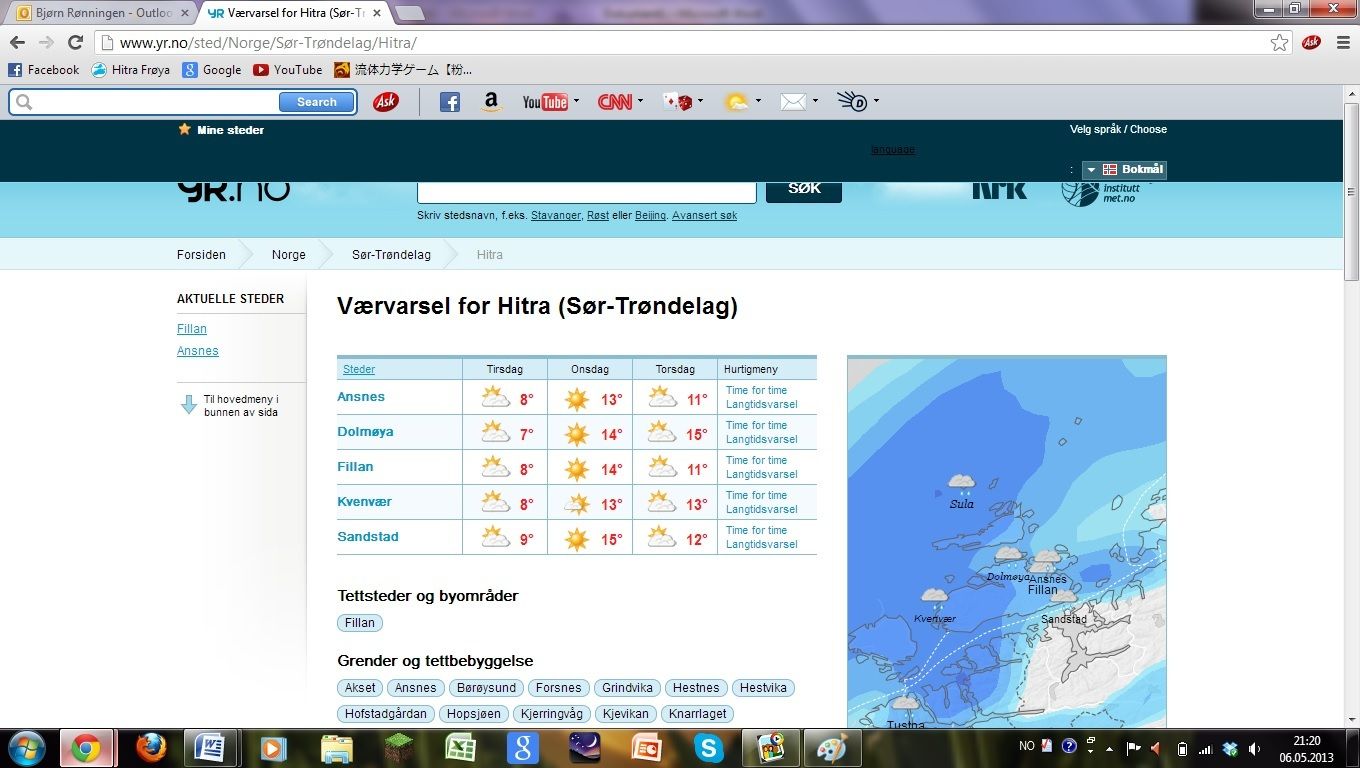Viewport: 1360px width, 768px height.
Task: Open the YouTube toolbar dropdown
Action: tap(576, 101)
